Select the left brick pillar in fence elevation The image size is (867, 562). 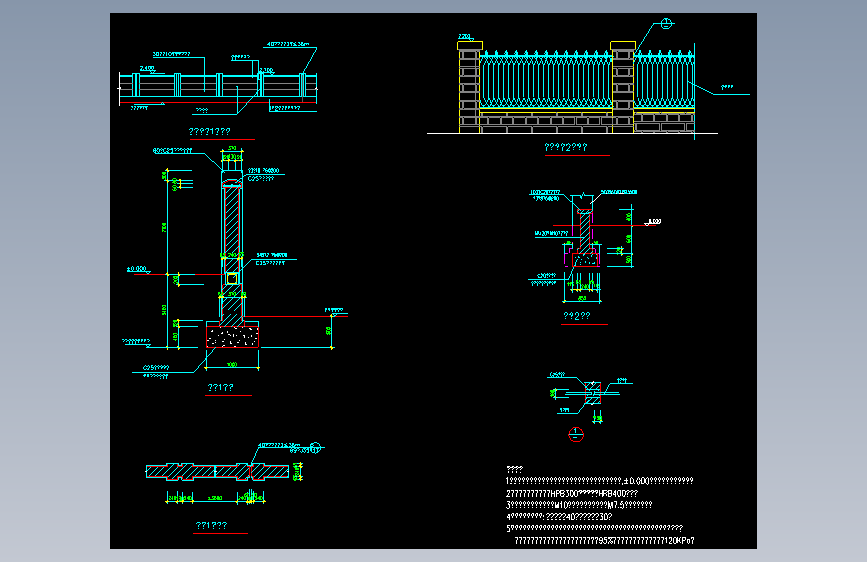469,87
